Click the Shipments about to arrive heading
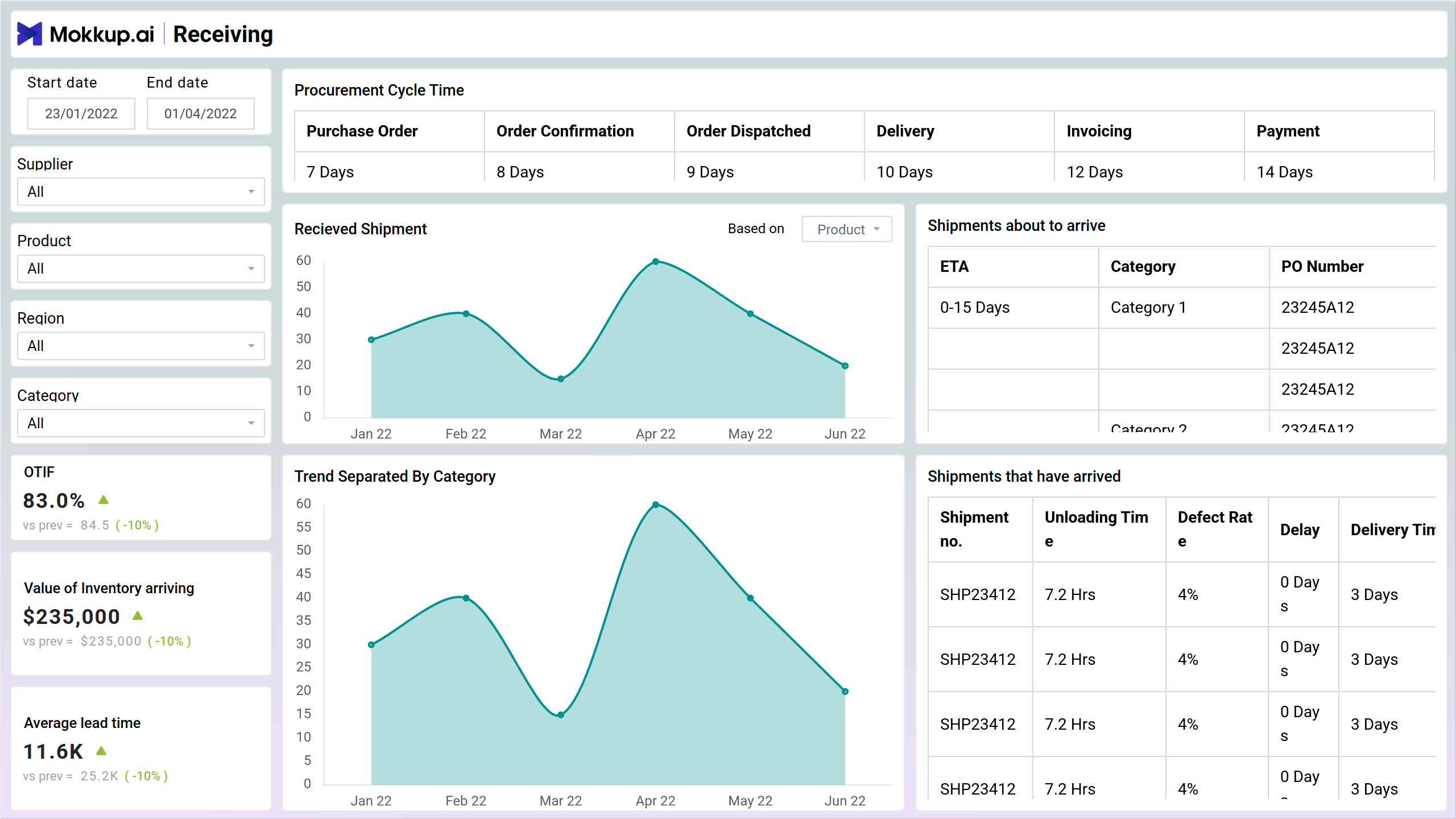 [x=1016, y=226]
